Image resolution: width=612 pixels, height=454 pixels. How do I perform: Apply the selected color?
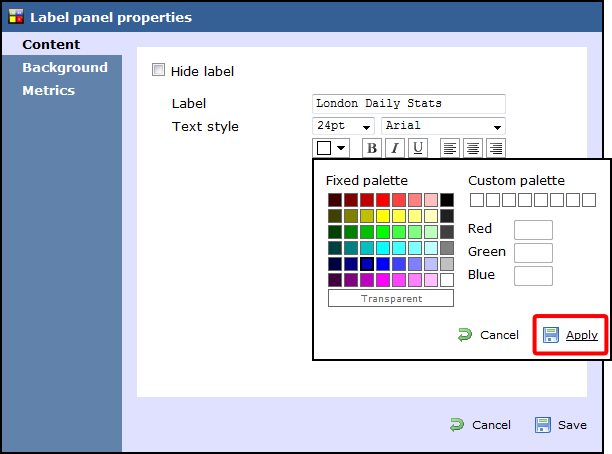pos(581,335)
